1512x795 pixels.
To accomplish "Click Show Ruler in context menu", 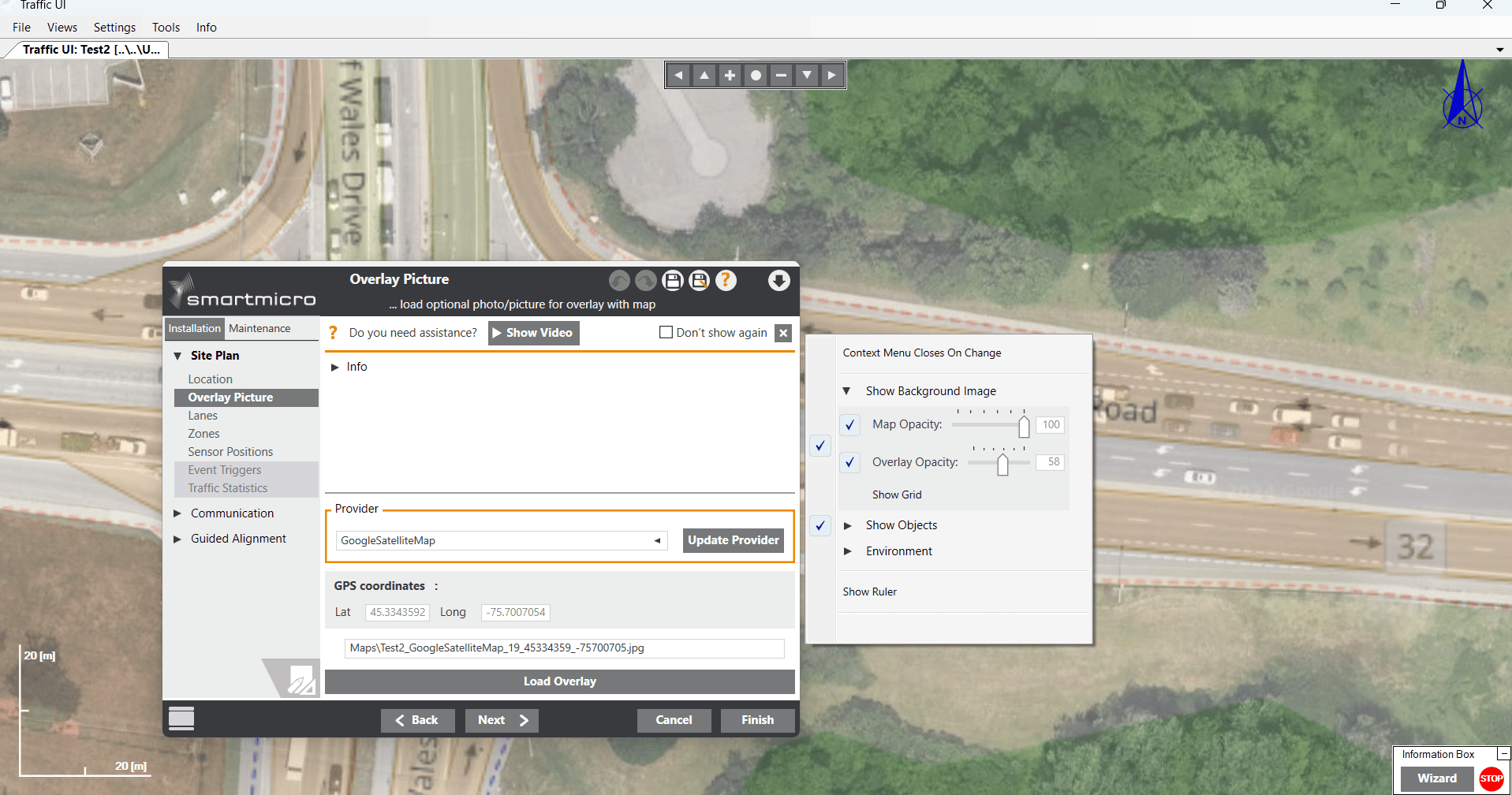I will pos(869,592).
